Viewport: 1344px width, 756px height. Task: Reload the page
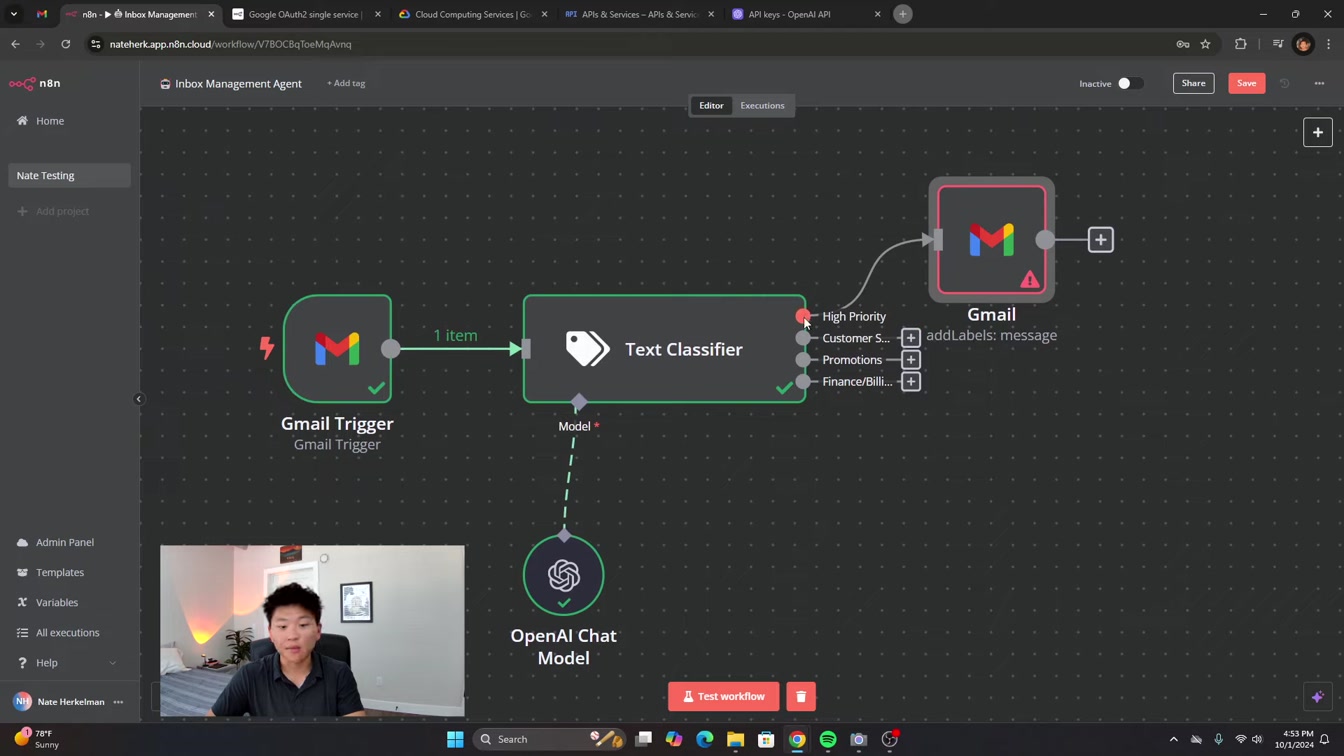coord(66,44)
